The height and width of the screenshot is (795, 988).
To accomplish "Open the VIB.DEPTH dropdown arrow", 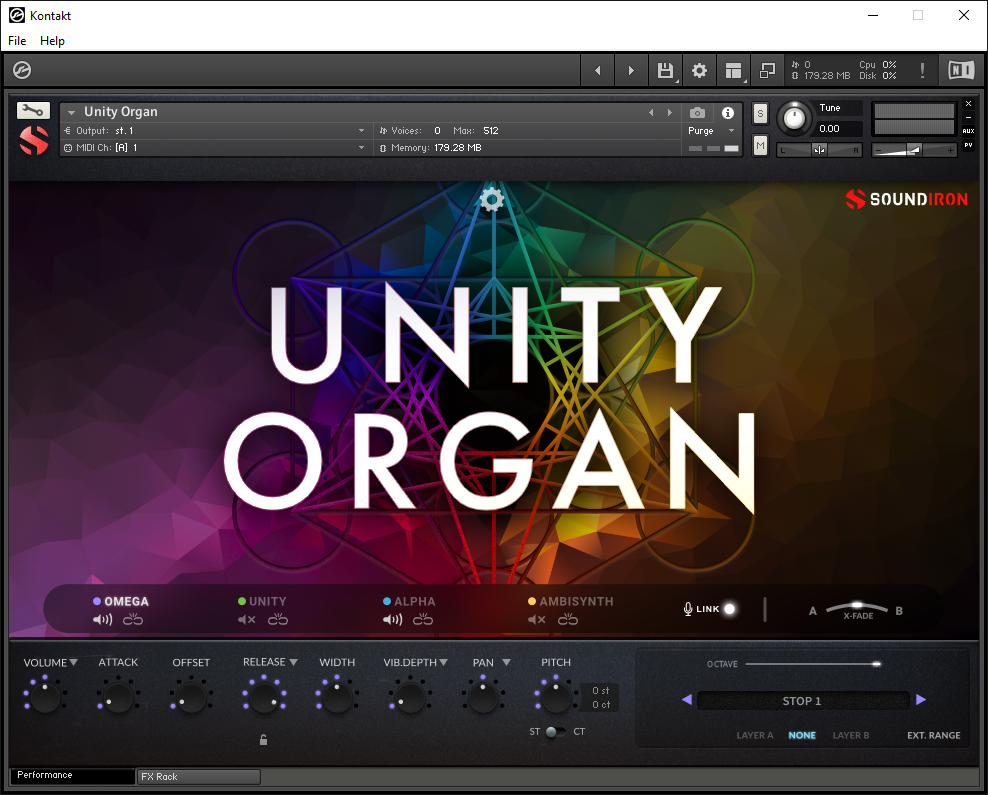I will (444, 663).
